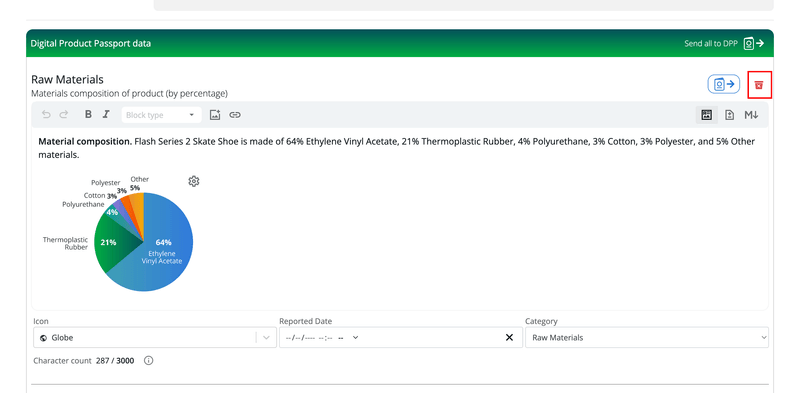Image resolution: width=800 pixels, height=393 pixels.
Task: Toggle bold formatting
Action: tap(88, 114)
